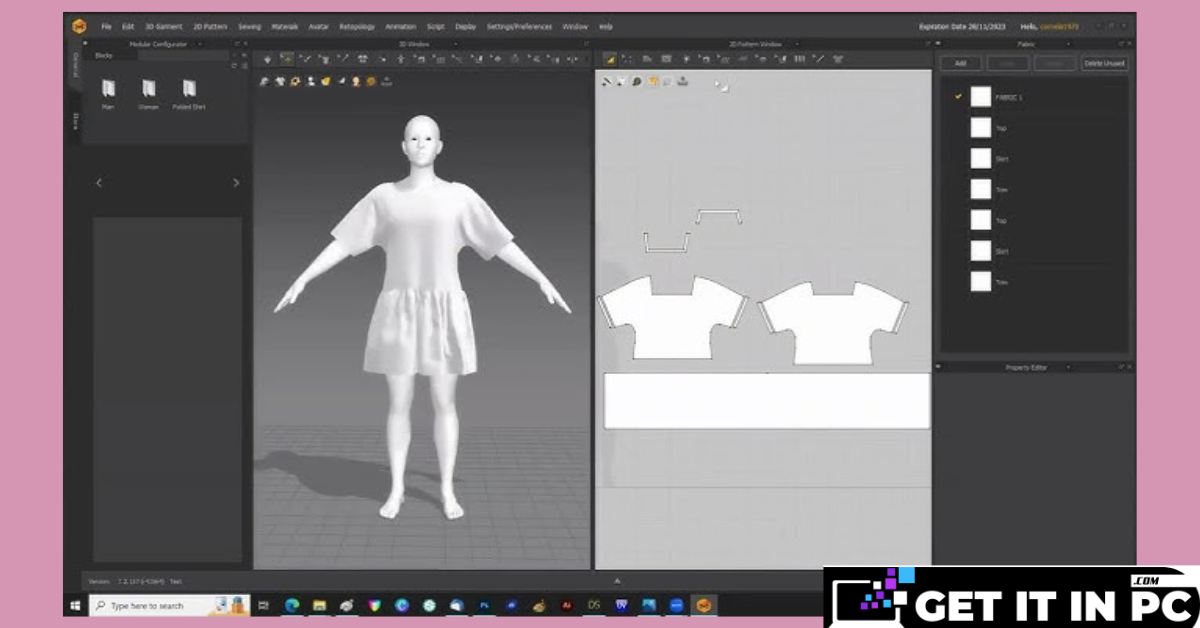Switch to the Store side tab
The width and height of the screenshot is (1200, 628).
(74, 121)
